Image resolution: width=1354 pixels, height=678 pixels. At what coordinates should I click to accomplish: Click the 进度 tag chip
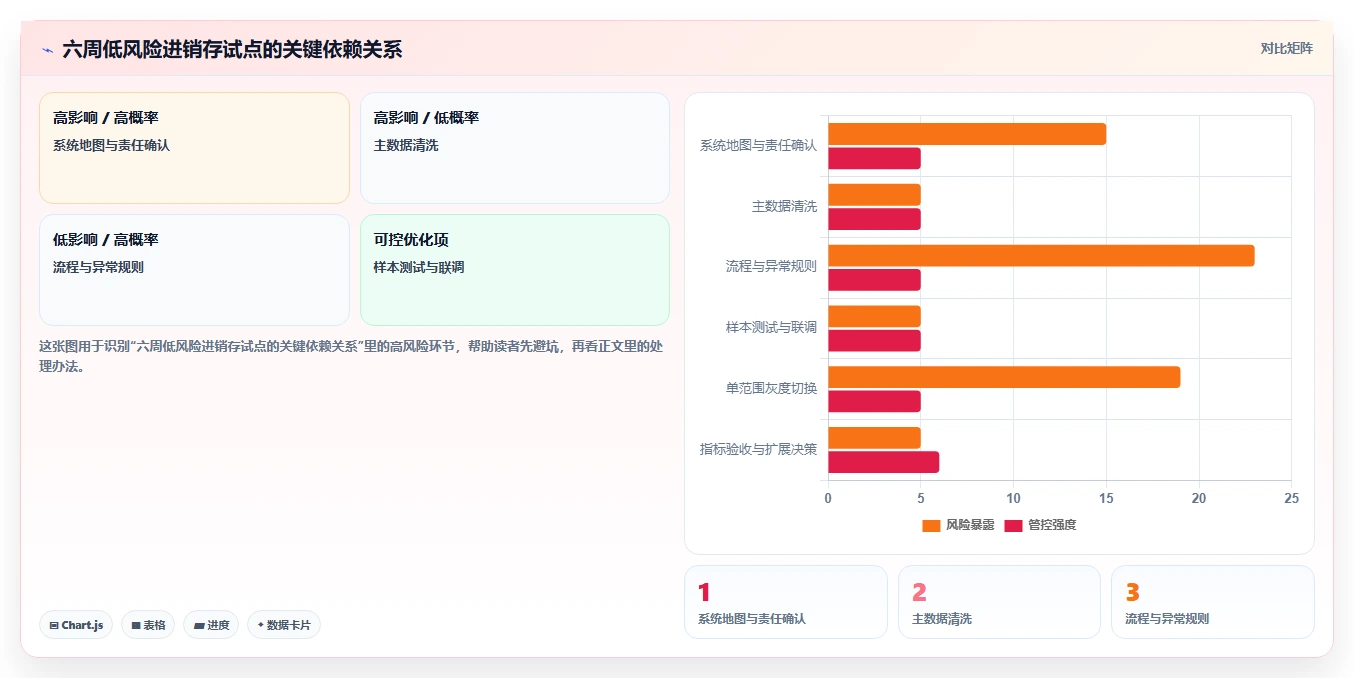211,625
